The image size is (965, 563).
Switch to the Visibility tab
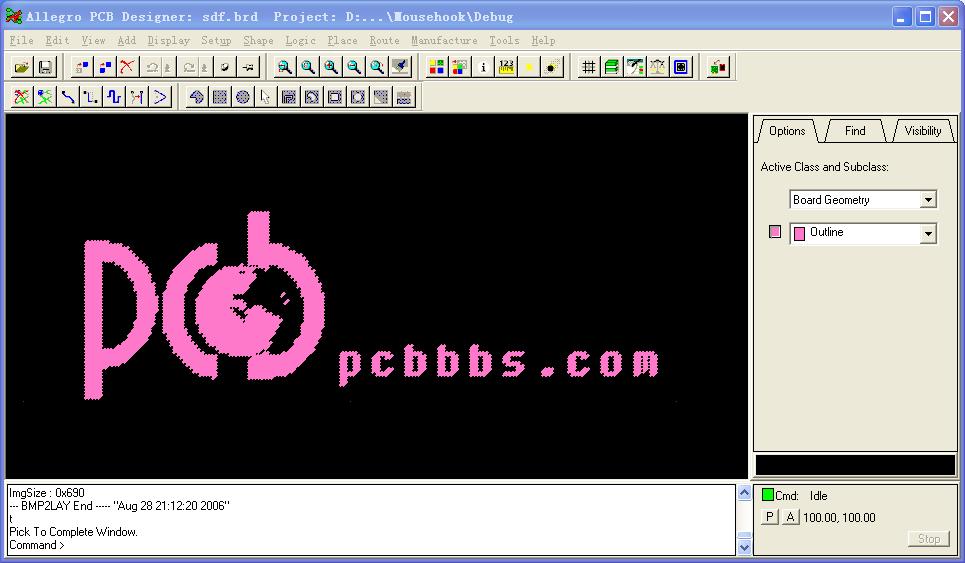[x=923, y=130]
